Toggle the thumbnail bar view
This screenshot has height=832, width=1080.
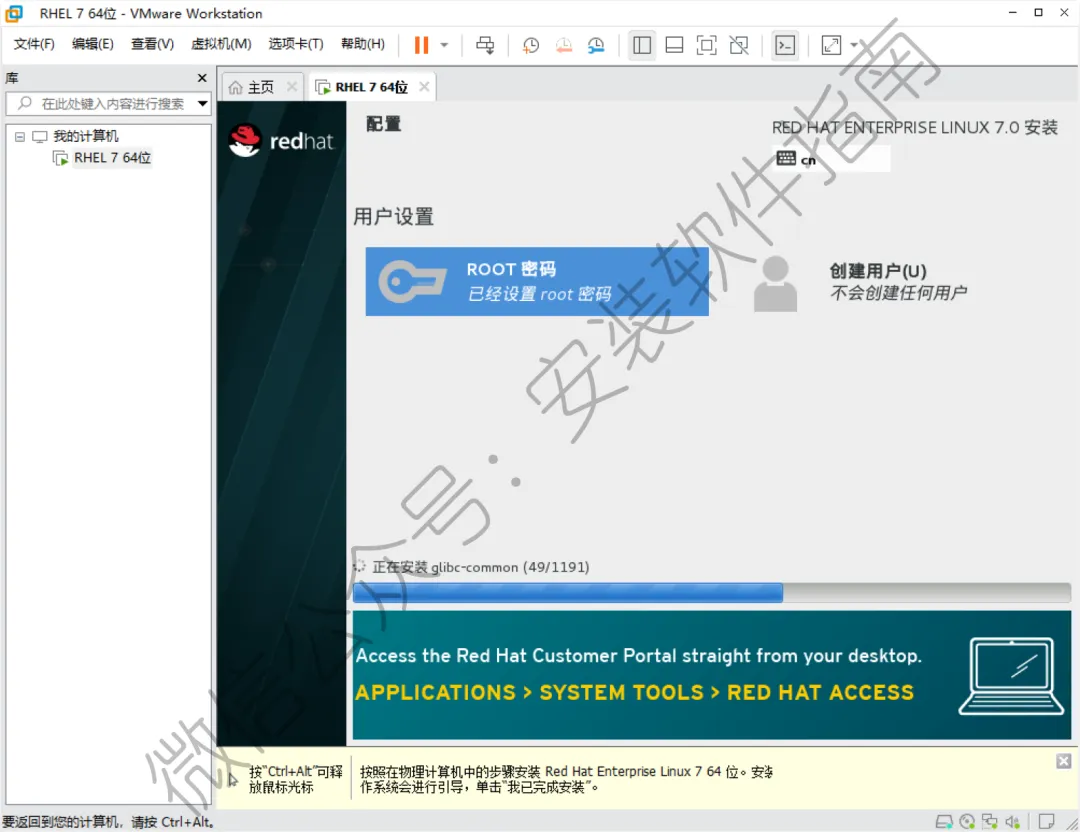point(674,45)
